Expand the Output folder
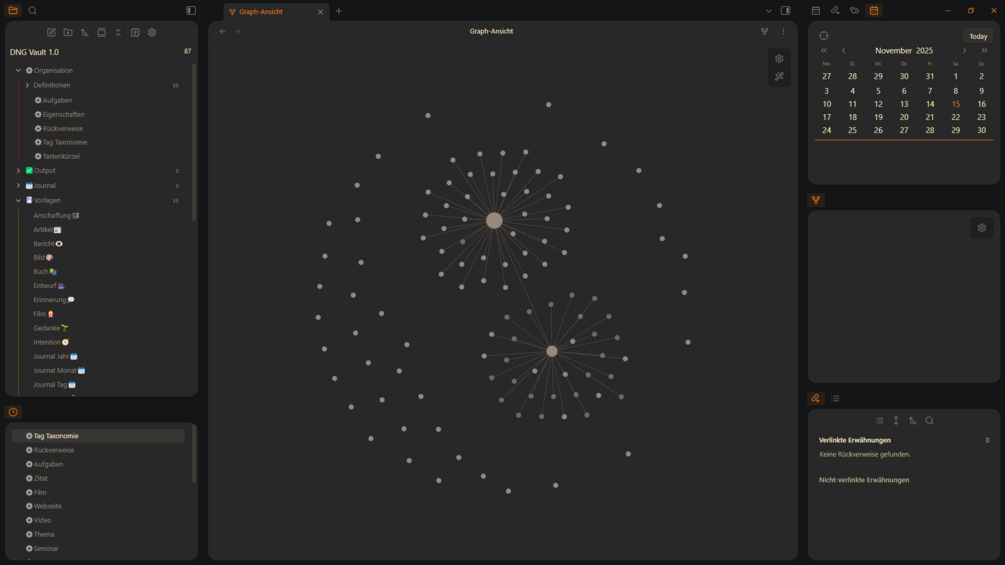The width and height of the screenshot is (1005, 565). (x=18, y=171)
